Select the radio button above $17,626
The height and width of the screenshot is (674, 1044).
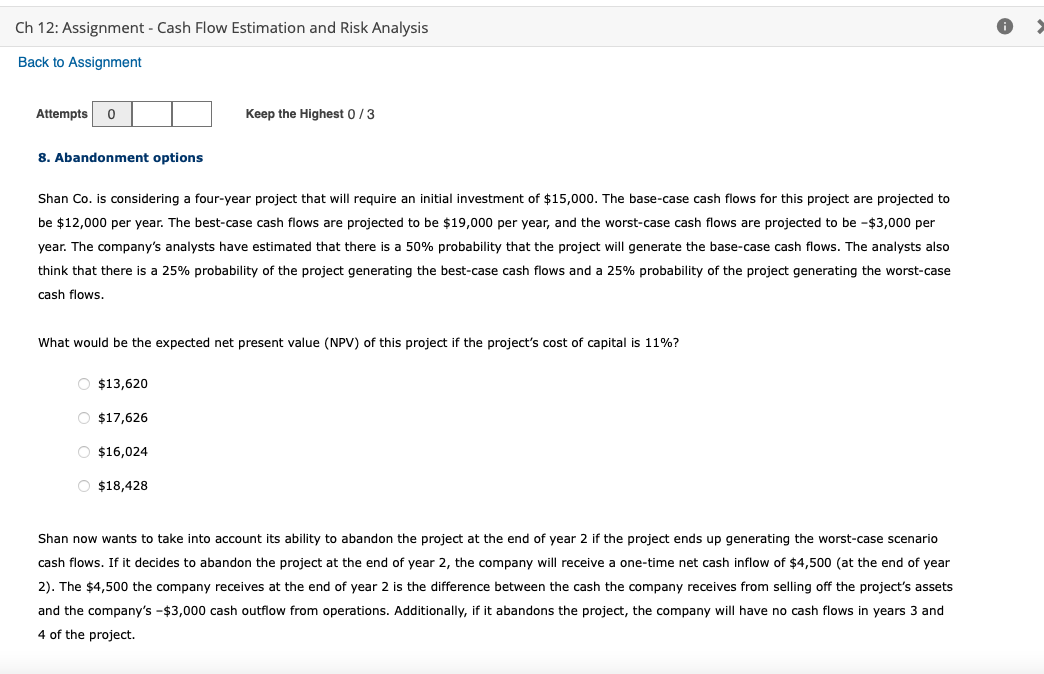[84, 417]
